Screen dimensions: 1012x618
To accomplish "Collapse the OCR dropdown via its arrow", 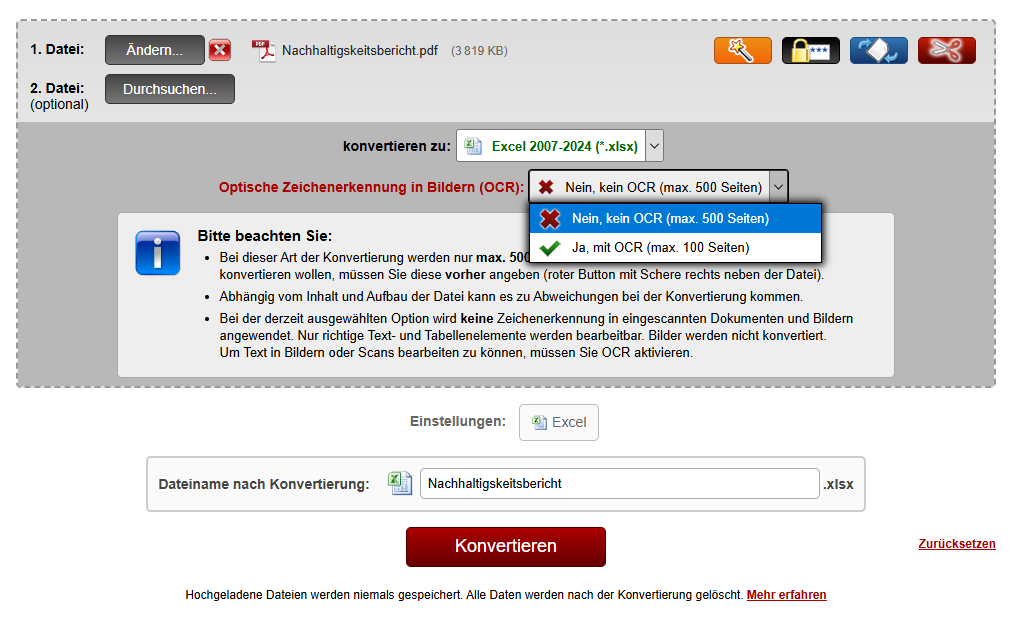I will tap(778, 187).
